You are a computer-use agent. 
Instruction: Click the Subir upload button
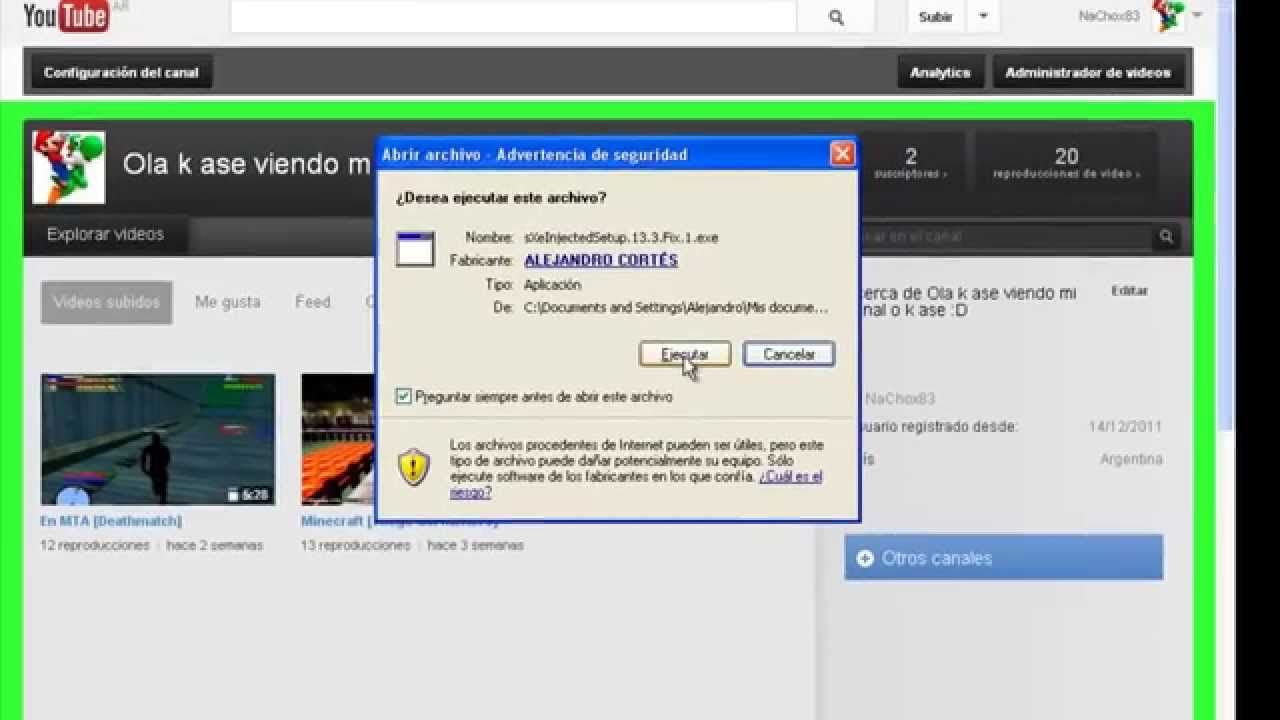pos(936,16)
